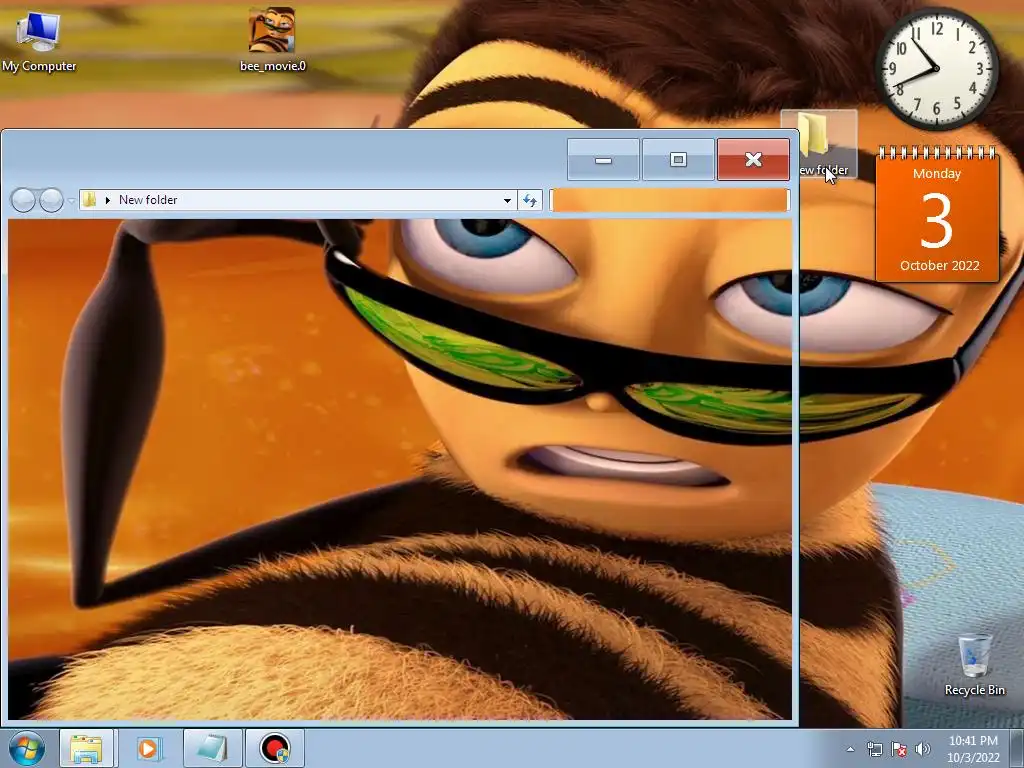The image size is (1024, 768).
Task: Click the explorer search box
Action: click(x=669, y=200)
